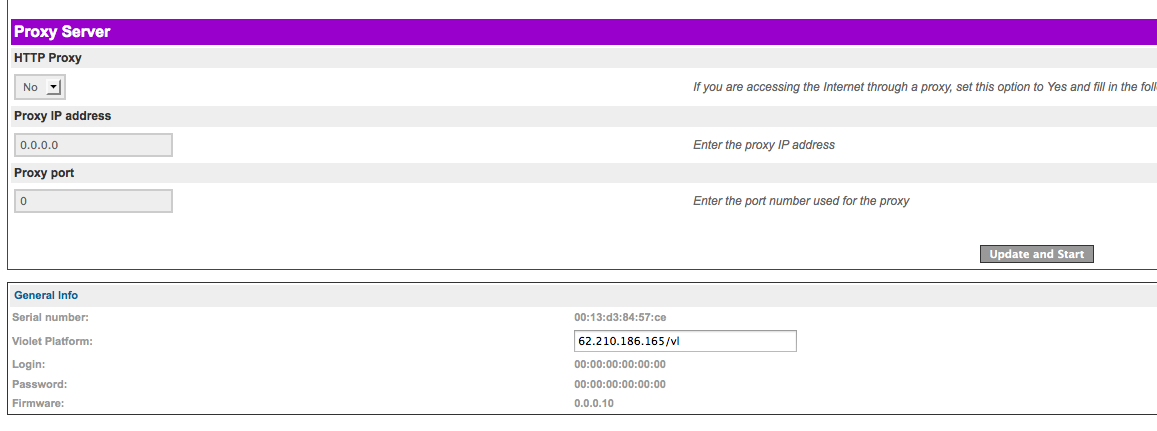Viewport: 1157px width, 431px height.
Task: Click the Proxy port label
Action: (44, 173)
